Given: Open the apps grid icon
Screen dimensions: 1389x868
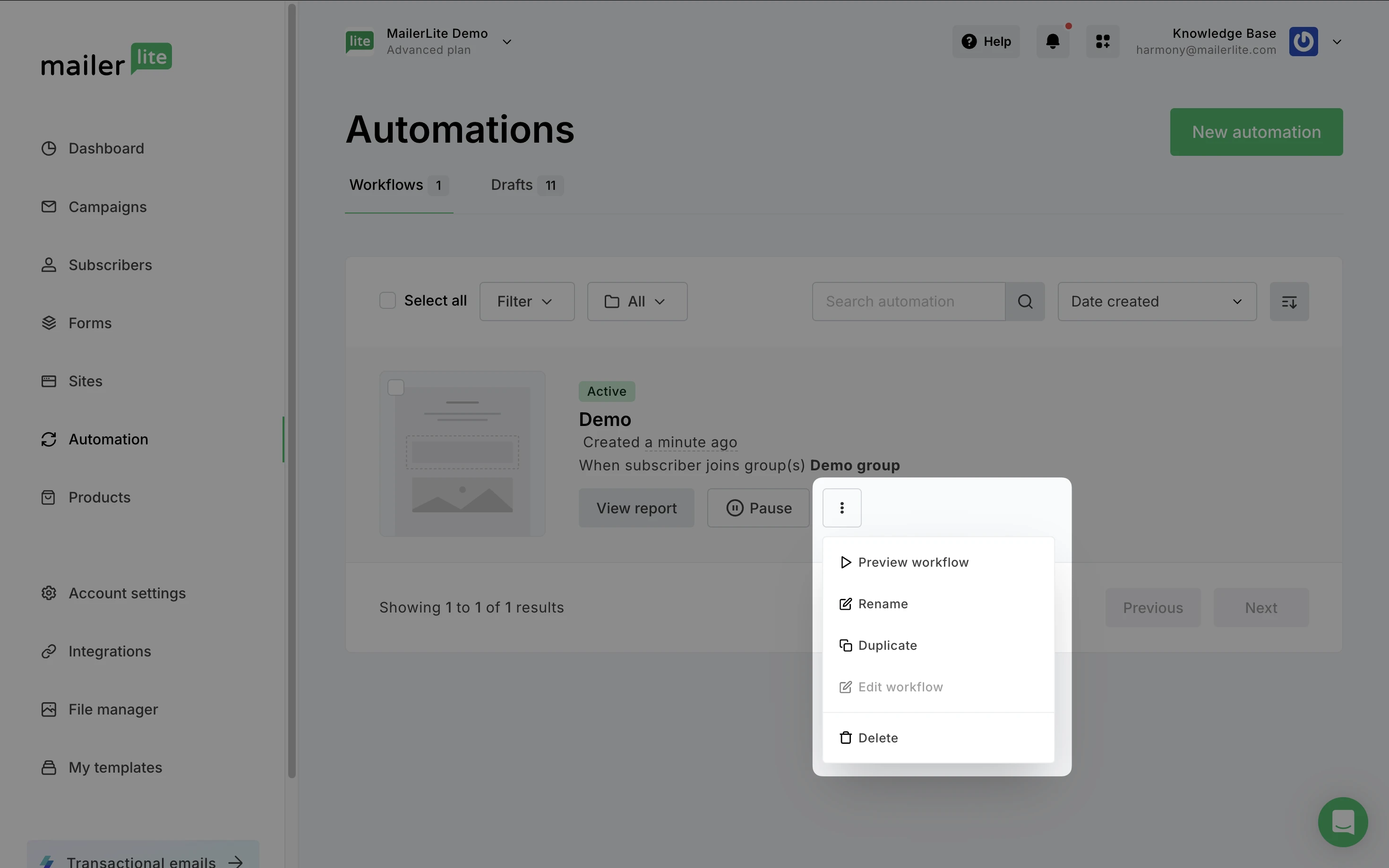Looking at the screenshot, I should point(1103,42).
